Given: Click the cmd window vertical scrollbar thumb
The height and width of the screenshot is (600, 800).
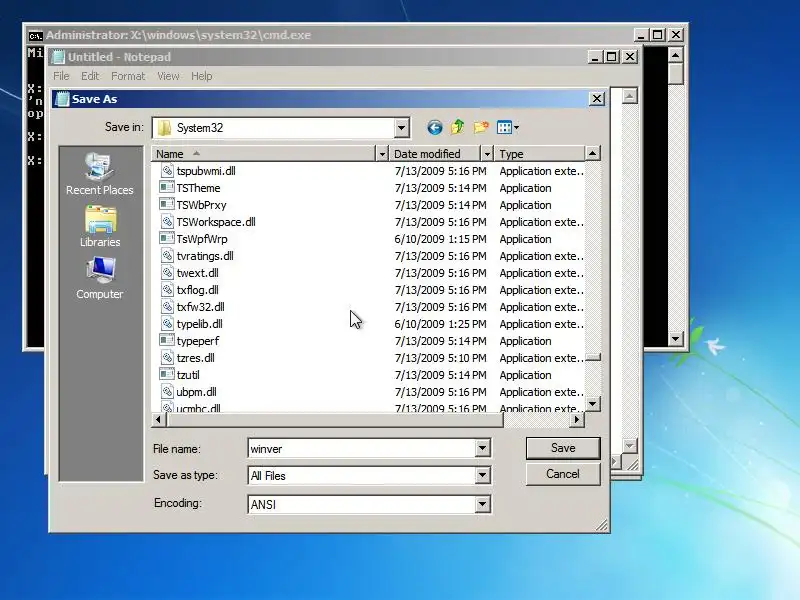Looking at the screenshot, I should (675, 73).
